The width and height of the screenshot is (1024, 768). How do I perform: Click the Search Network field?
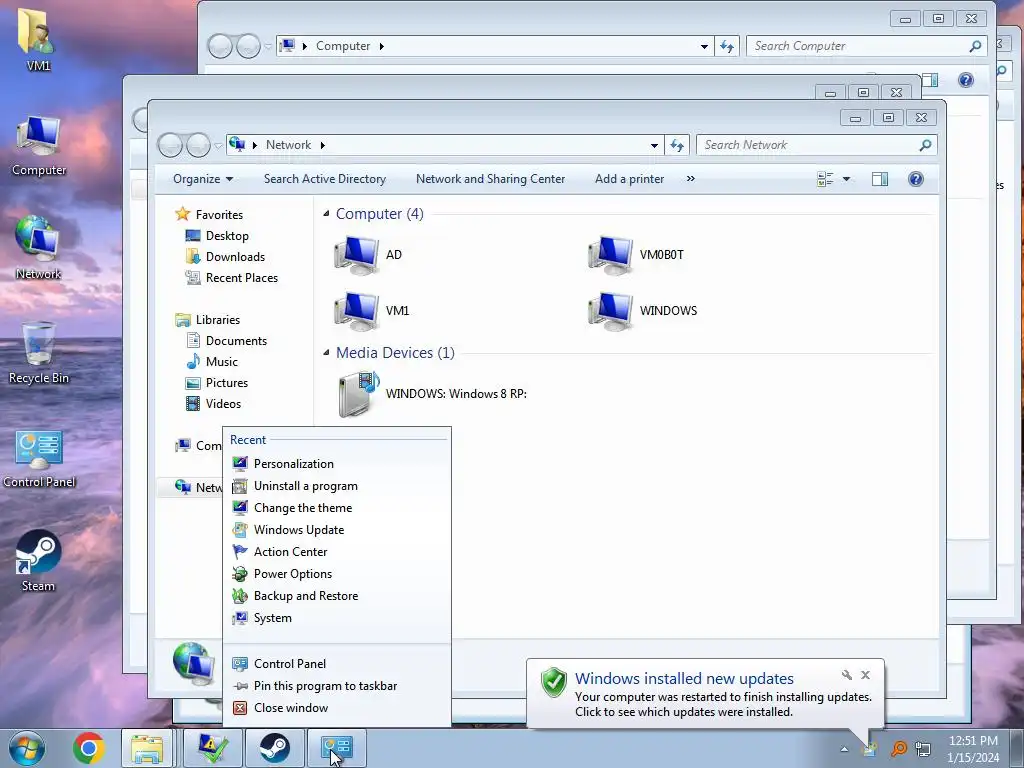pyautogui.click(x=816, y=145)
